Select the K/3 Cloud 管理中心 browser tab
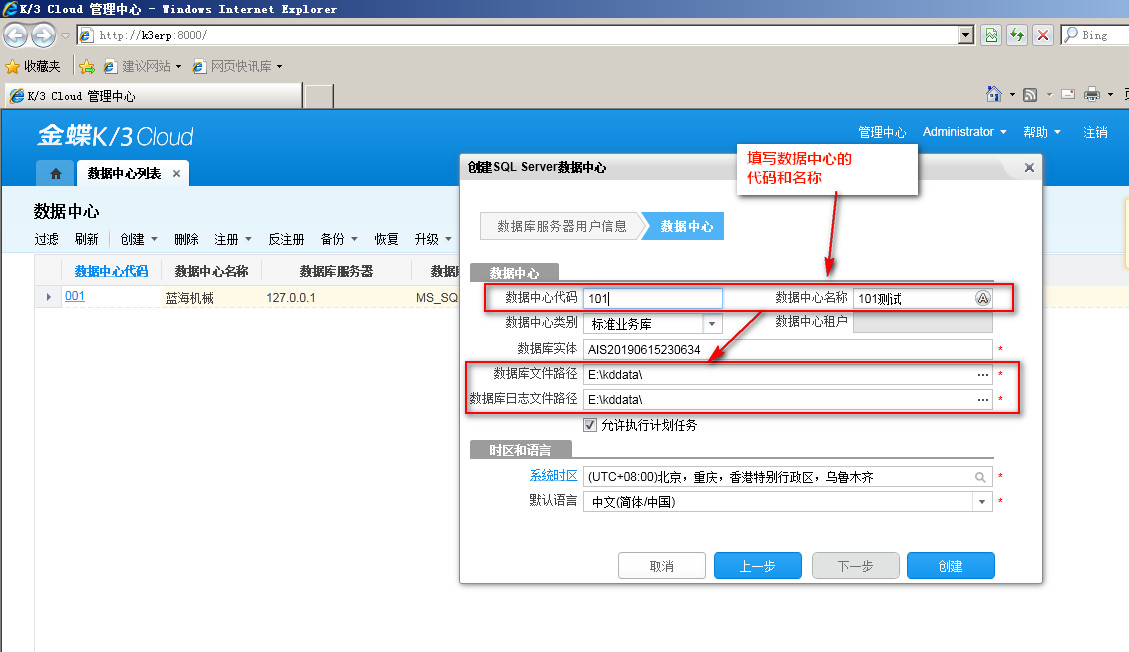 [153, 96]
